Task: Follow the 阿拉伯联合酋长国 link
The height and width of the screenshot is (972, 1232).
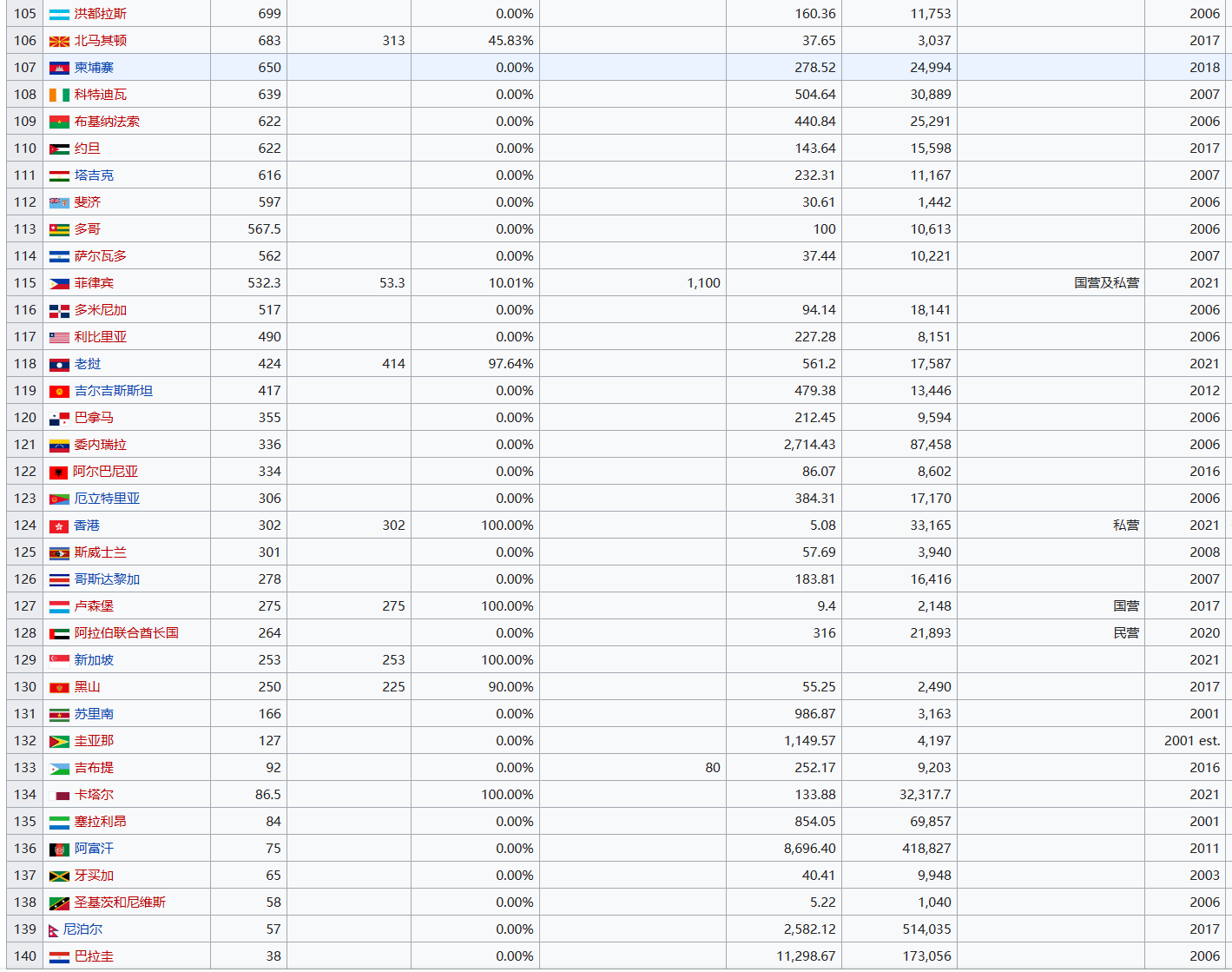Action: tap(127, 633)
